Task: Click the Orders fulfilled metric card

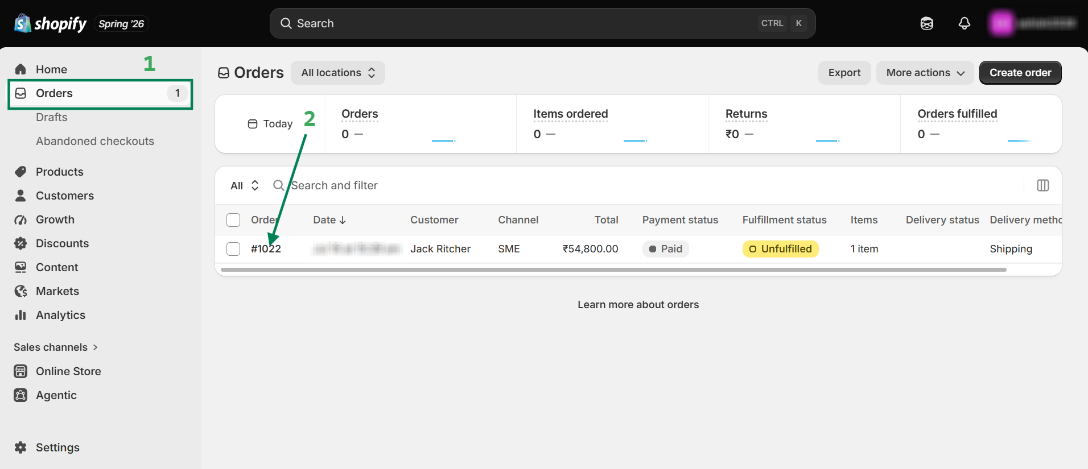Action: click(981, 124)
